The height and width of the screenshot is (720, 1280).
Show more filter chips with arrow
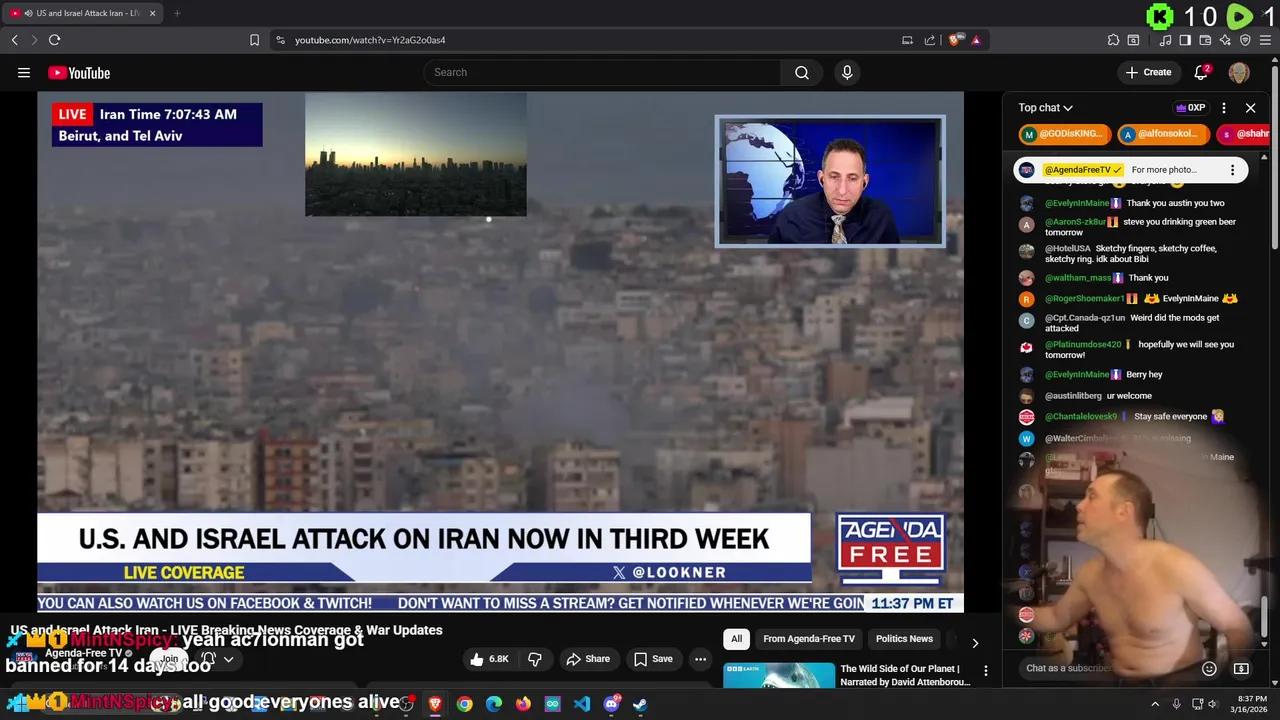pyautogui.click(x=975, y=643)
